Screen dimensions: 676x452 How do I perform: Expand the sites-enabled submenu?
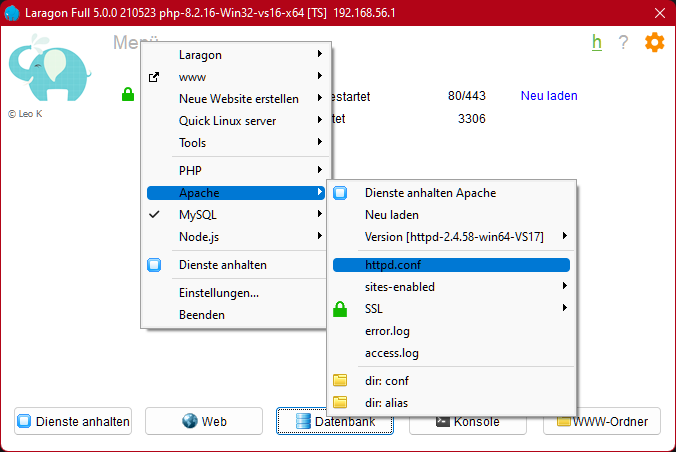pyautogui.click(x=400, y=287)
